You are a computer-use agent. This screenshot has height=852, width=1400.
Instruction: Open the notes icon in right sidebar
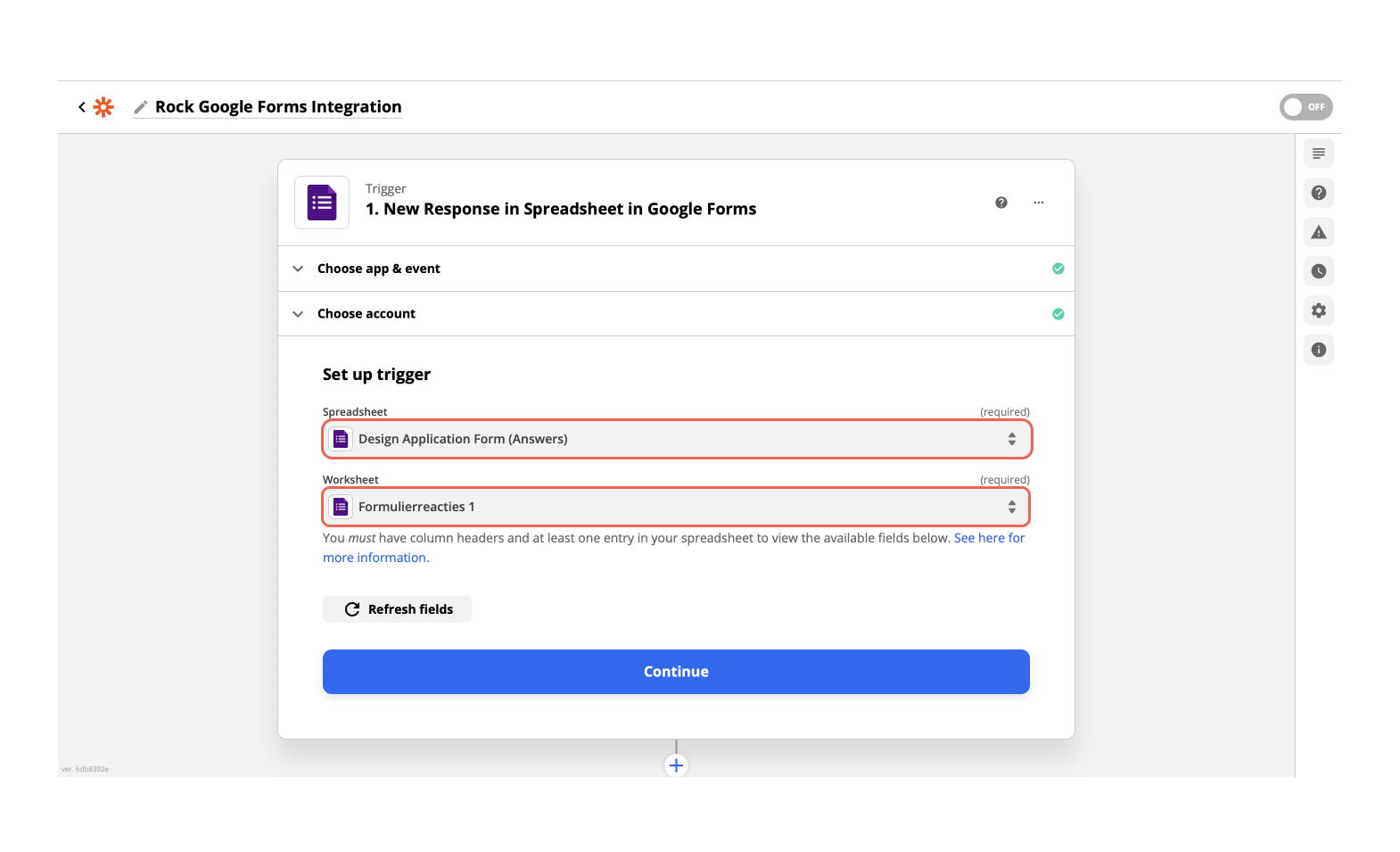point(1319,153)
